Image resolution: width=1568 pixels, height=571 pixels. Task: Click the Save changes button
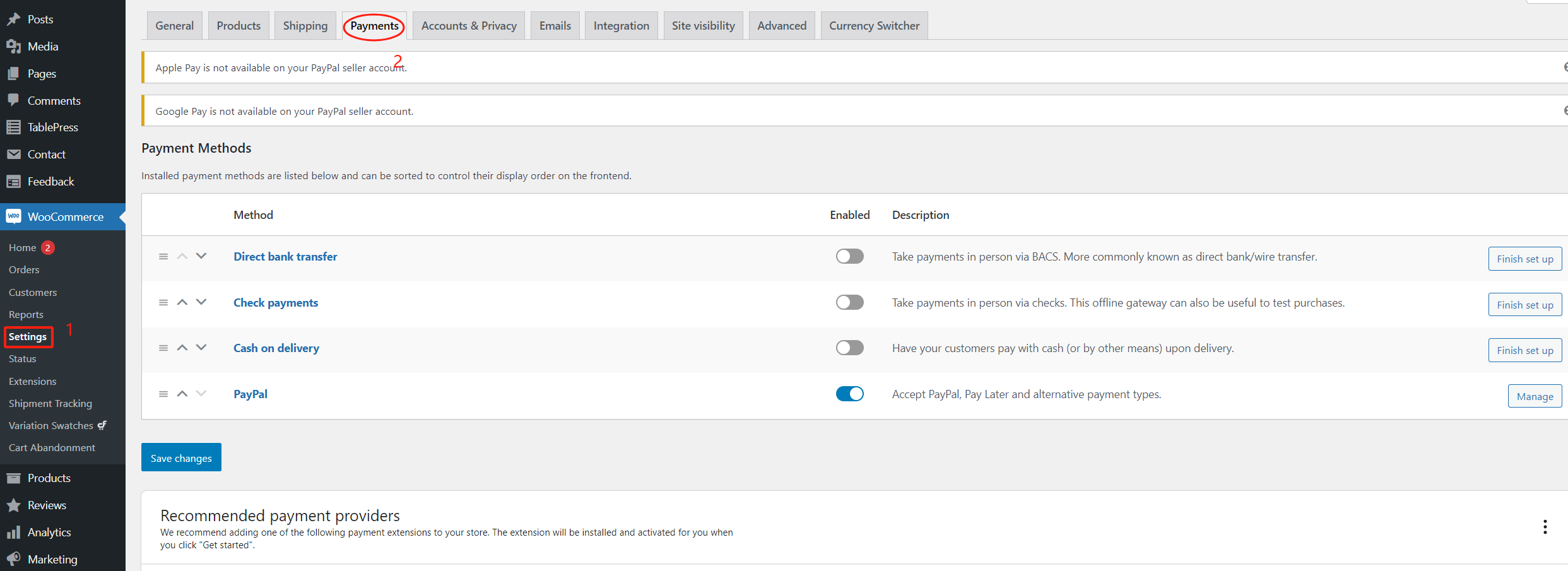coord(181,457)
